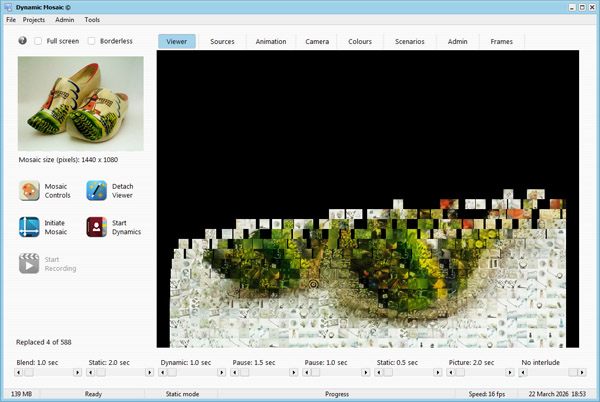Screen dimensions: 600x402
Task: Open the Mosaic Controls palette icon
Action: coord(29,191)
